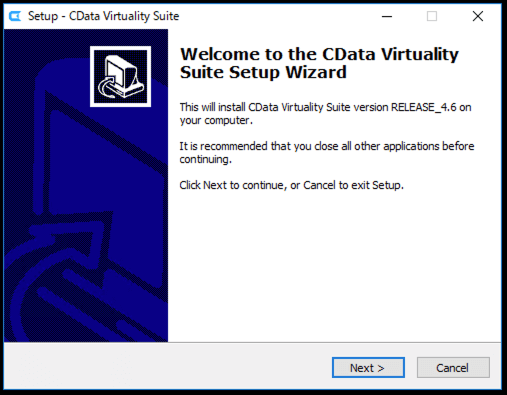Click the 'Click Next to continue' instruction line

pos(291,185)
